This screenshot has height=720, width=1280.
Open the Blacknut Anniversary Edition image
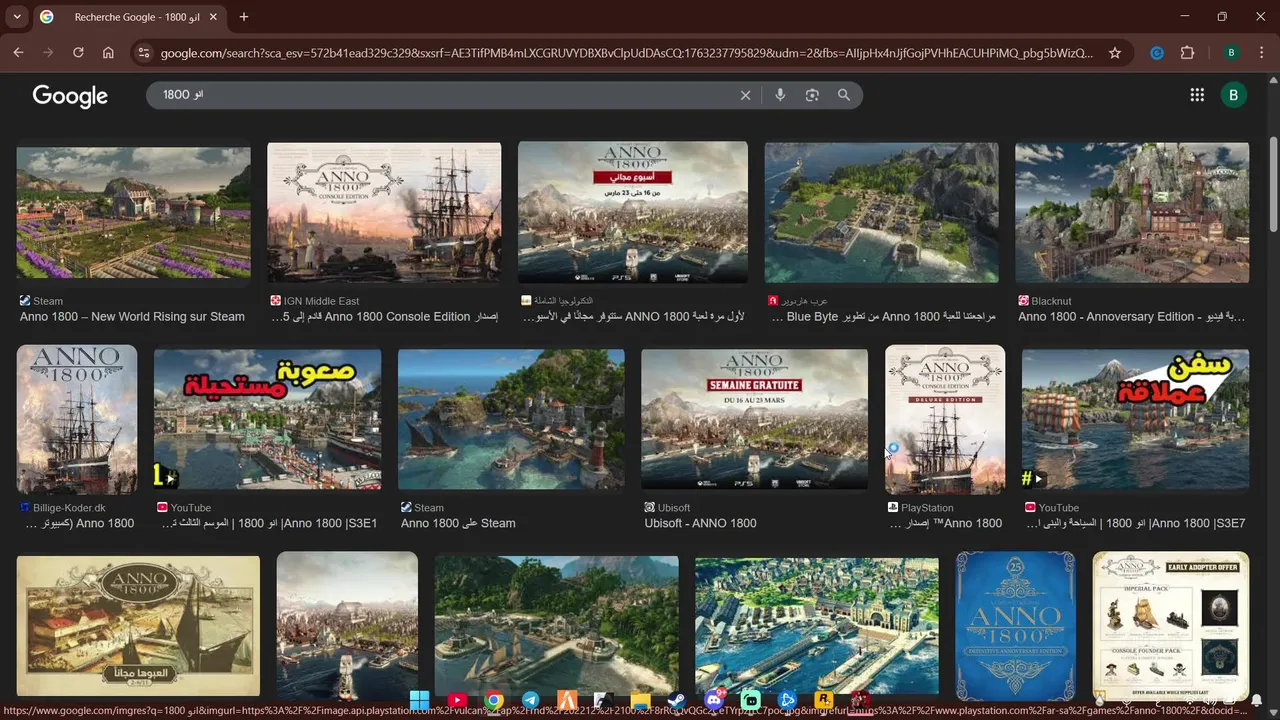[1132, 212]
